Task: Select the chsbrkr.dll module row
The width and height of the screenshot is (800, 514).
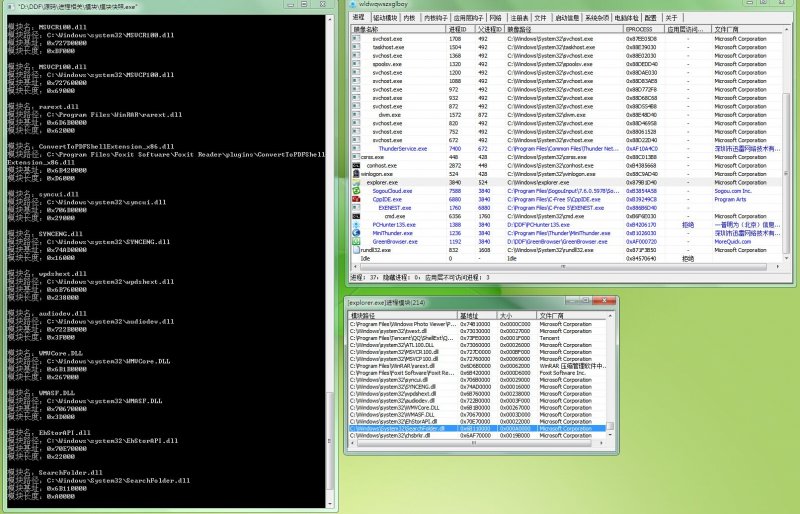Action: [x=477, y=435]
